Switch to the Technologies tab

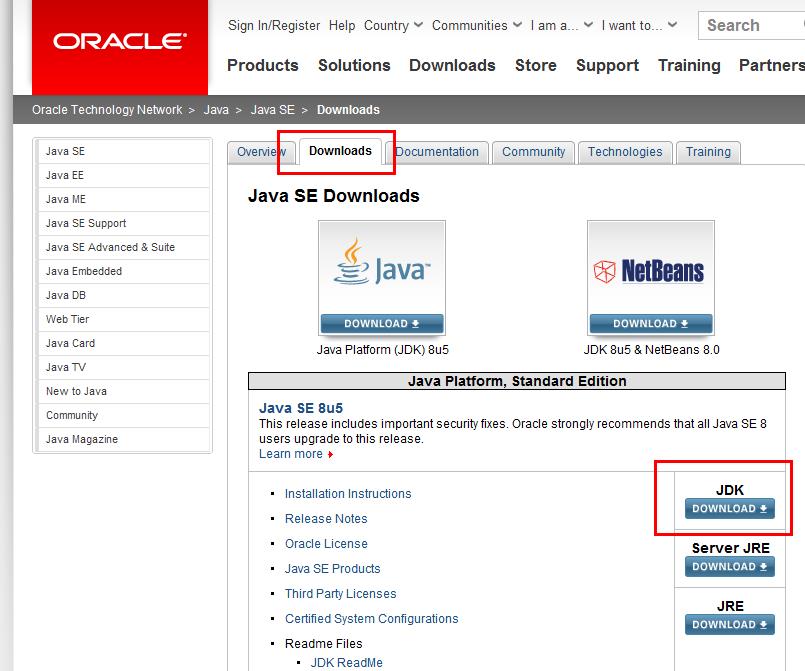(x=625, y=152)
